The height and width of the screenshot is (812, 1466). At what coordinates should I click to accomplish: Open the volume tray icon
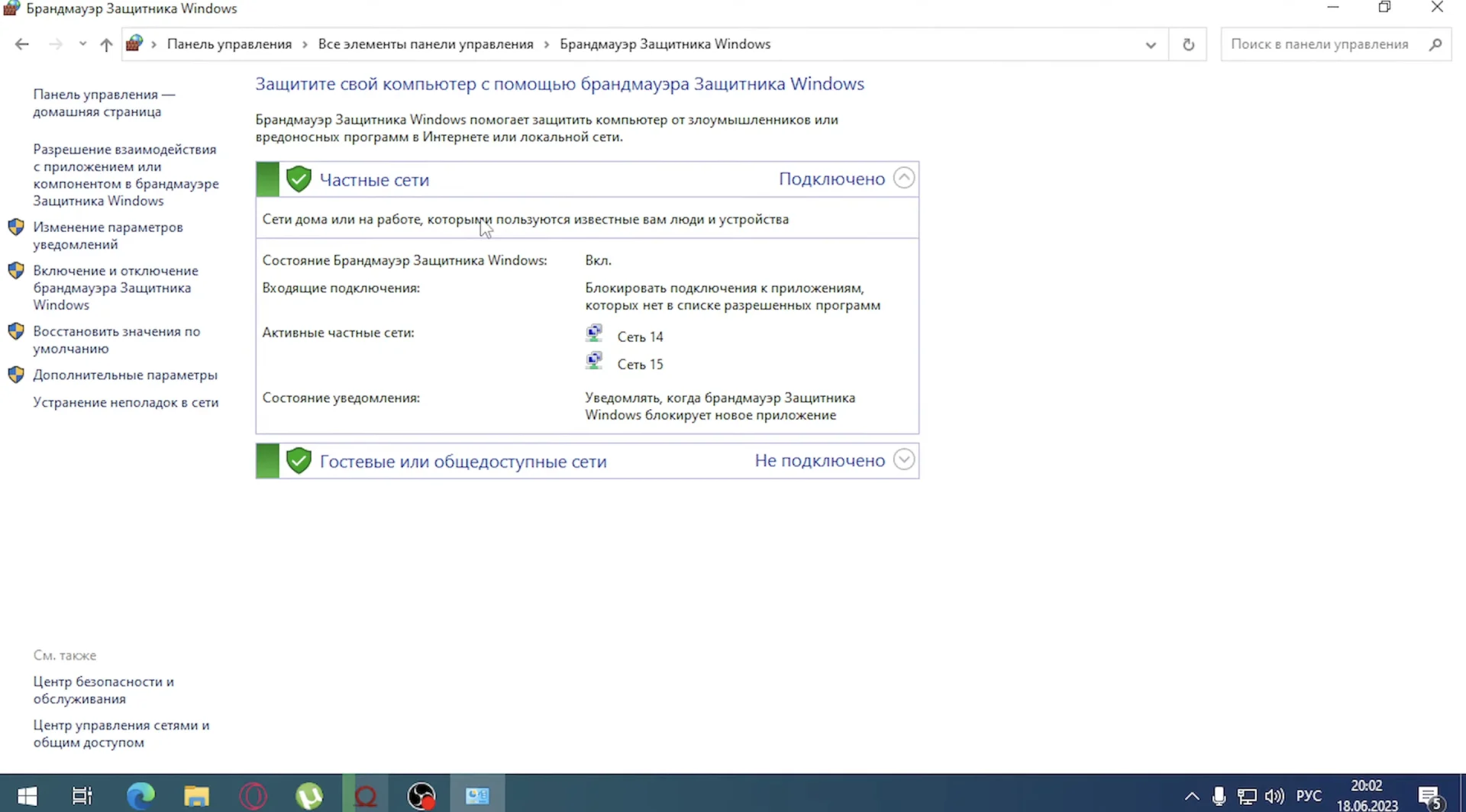tap(1274, 797)
